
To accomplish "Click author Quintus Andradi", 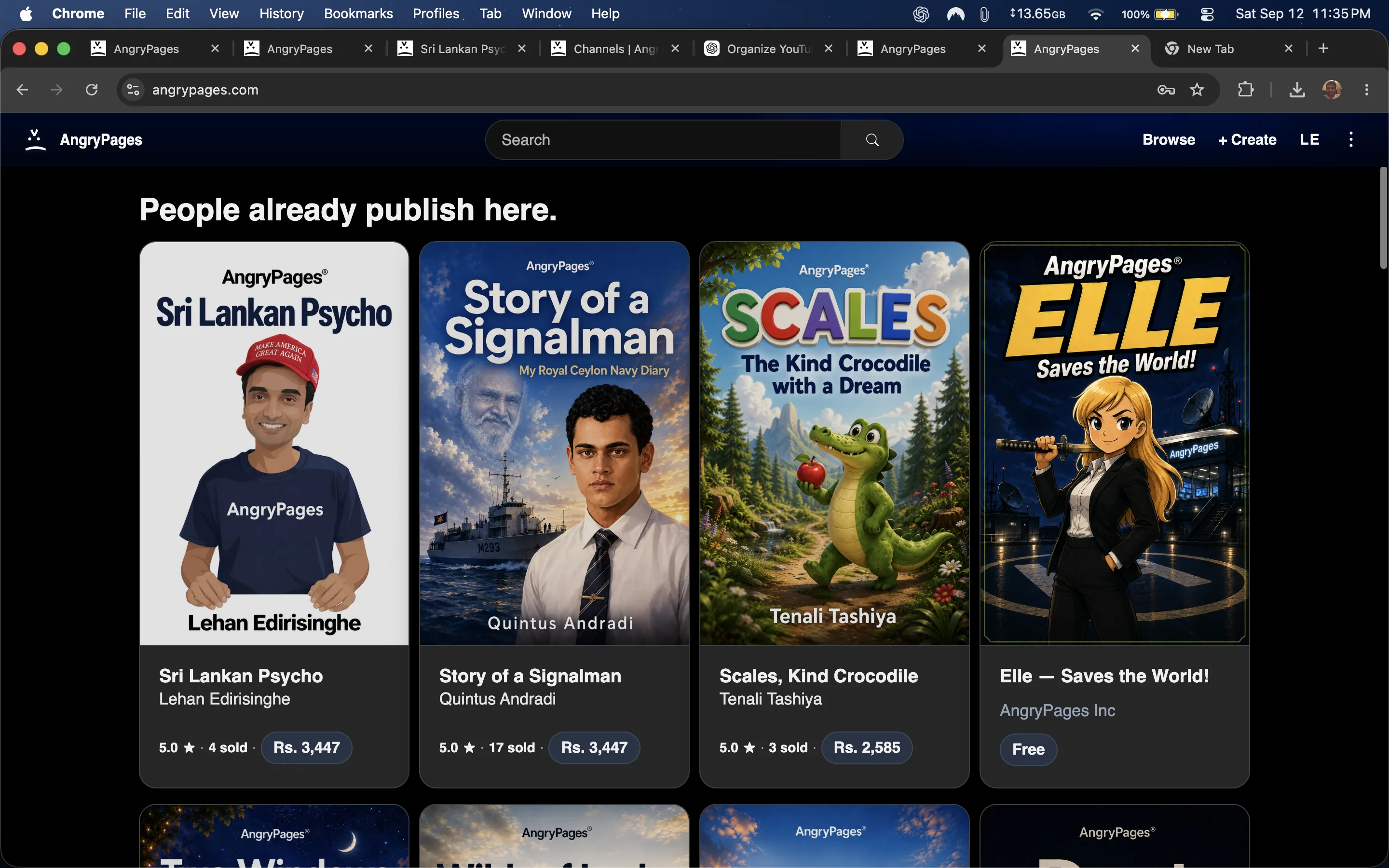I will tap(497, 699).
